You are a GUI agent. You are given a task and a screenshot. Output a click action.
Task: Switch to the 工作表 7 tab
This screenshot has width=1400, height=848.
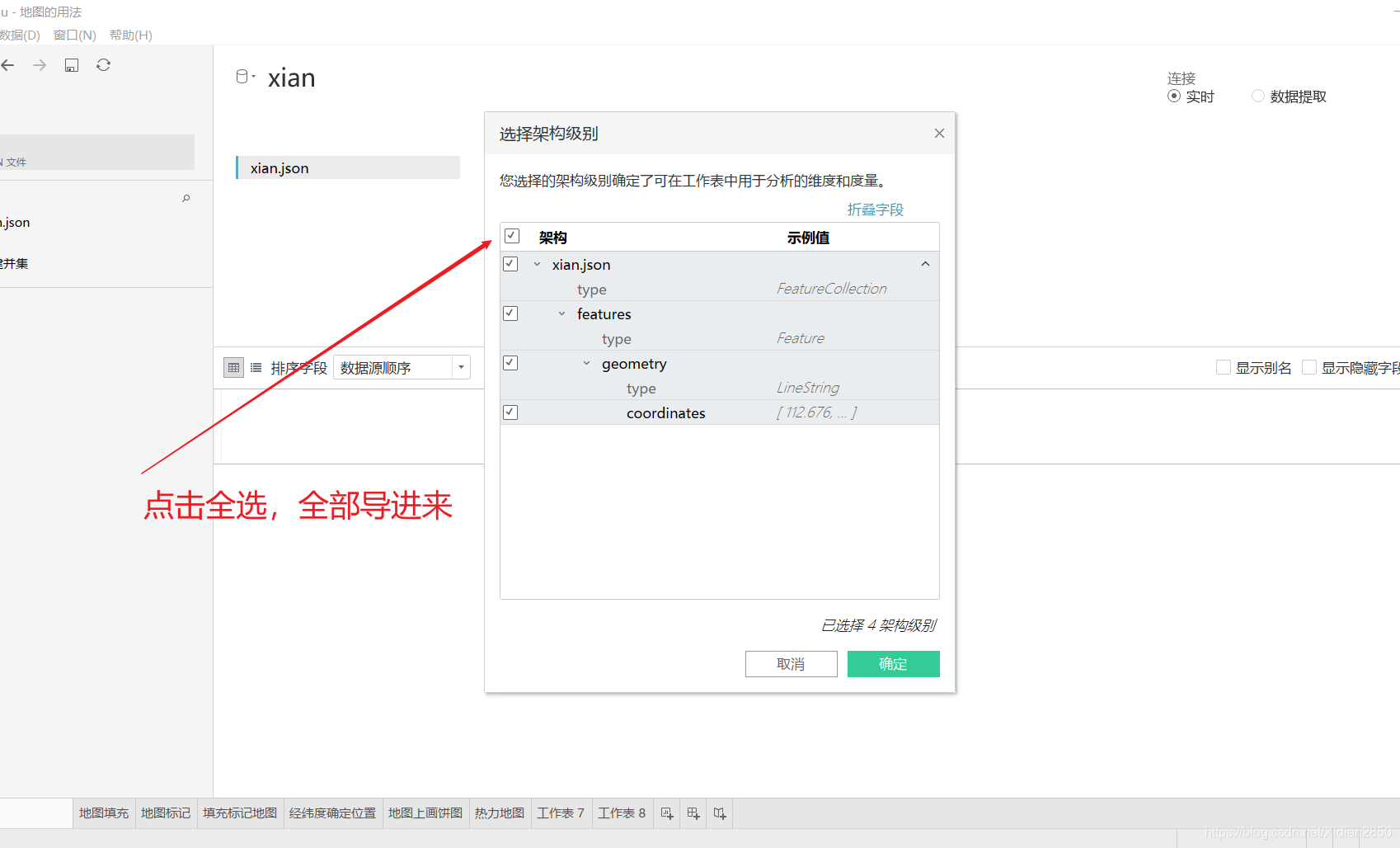click(561, 813)
